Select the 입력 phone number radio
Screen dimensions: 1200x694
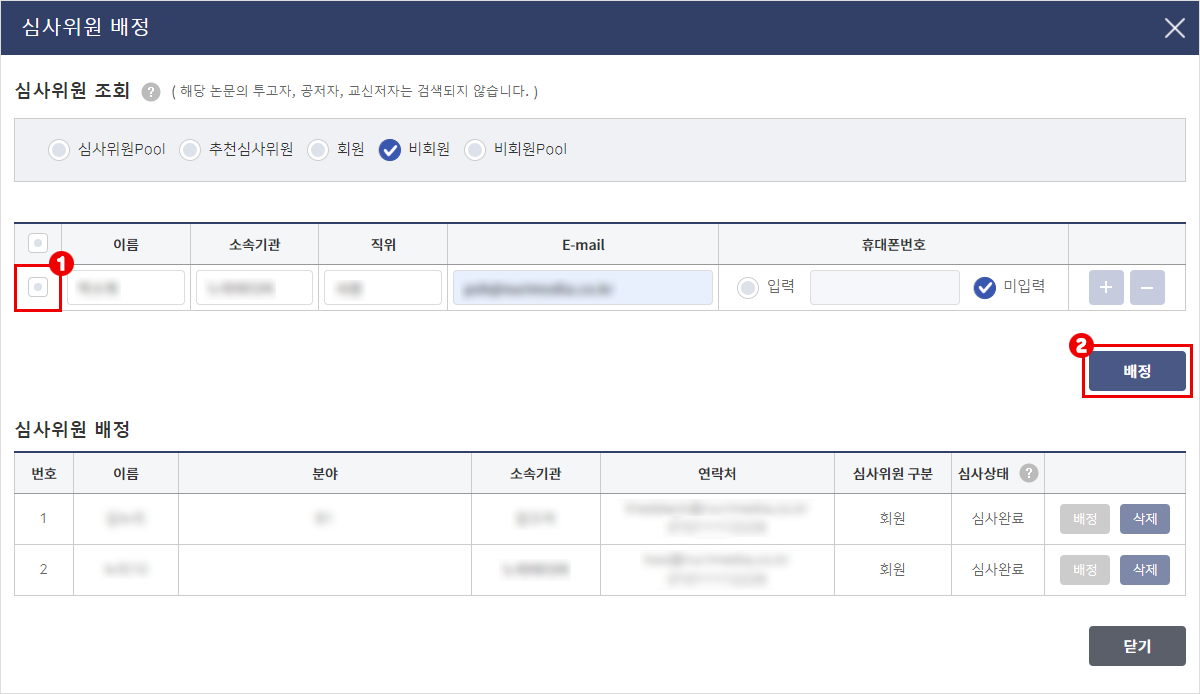(x=748, y=287)
